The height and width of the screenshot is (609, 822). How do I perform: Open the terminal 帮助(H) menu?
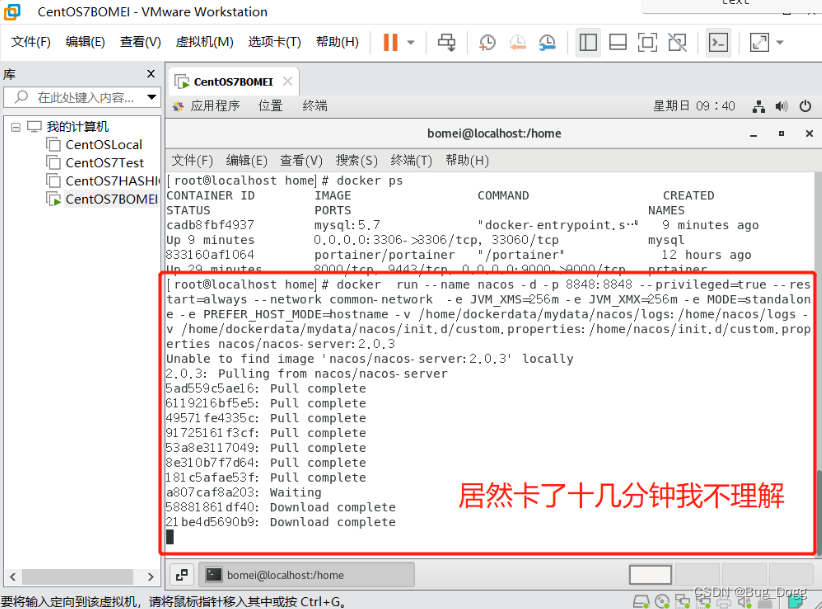[467, 160]
